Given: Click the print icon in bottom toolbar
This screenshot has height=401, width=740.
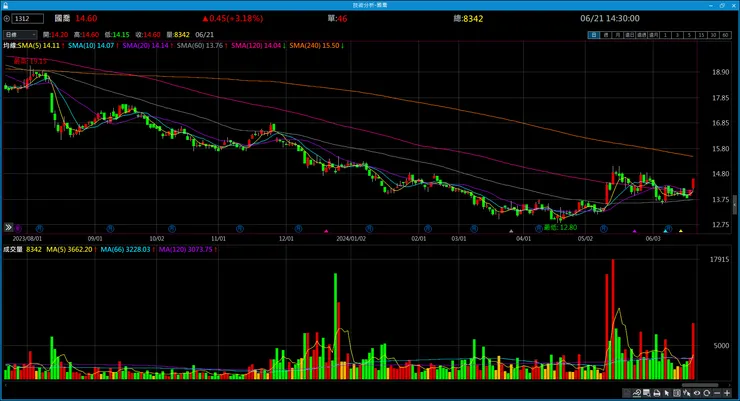Looking at the screenshot, I should 657,393.
